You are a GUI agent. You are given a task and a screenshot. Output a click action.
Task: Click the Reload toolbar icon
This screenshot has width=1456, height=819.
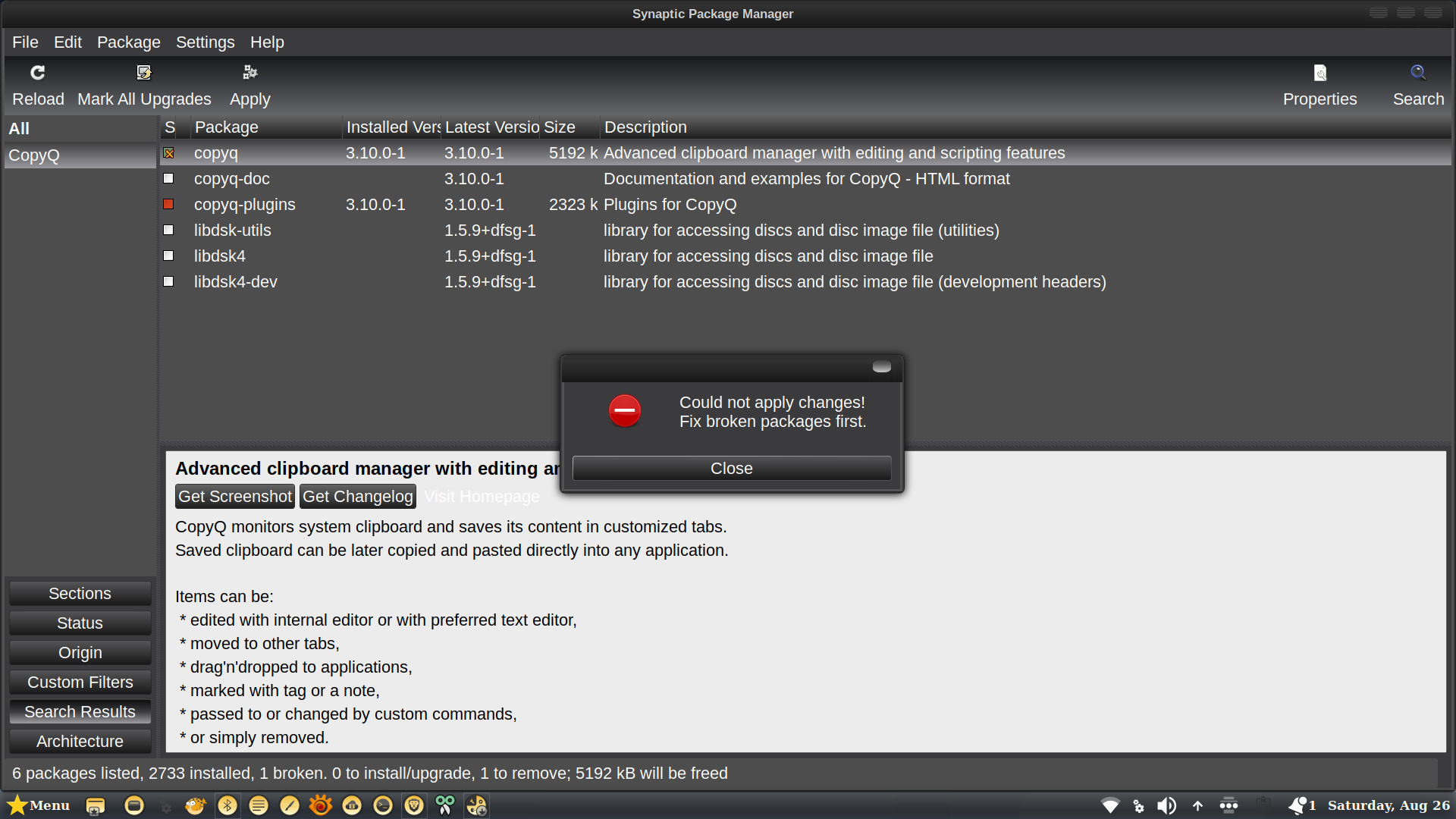point(38,73)
